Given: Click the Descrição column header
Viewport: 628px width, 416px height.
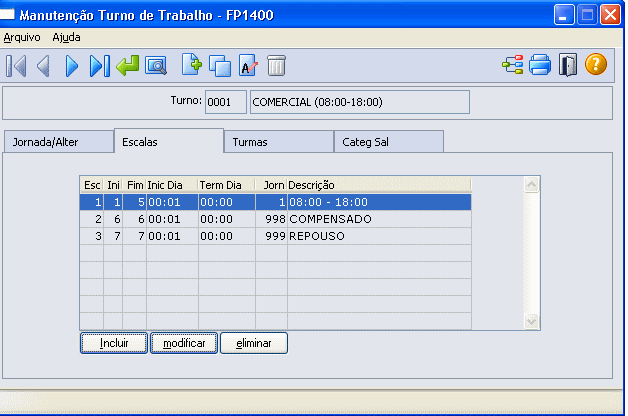Looking at the screenshot, I should pyautogui.click(x=379, y=185).
